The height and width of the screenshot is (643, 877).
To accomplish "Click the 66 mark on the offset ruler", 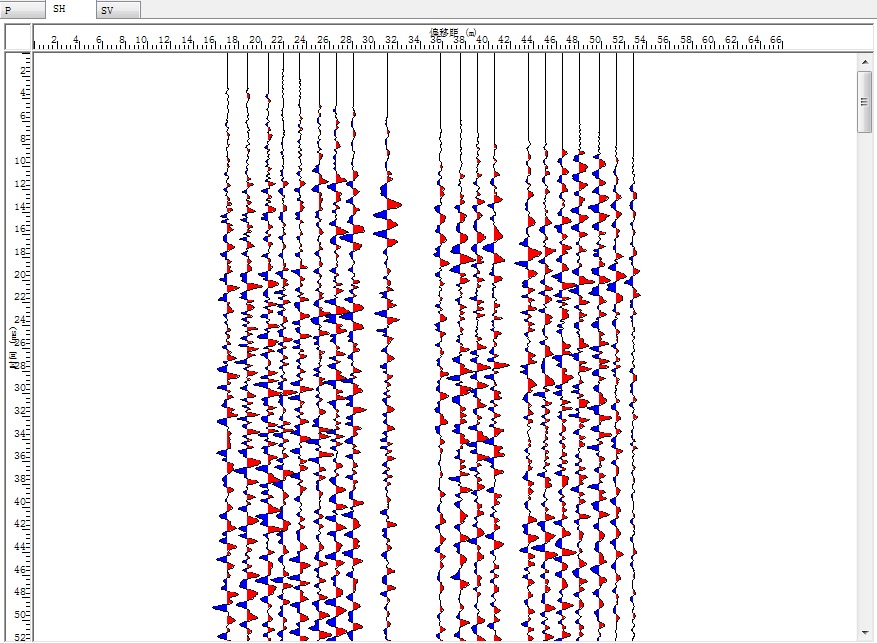I will (x=776, y=41).
